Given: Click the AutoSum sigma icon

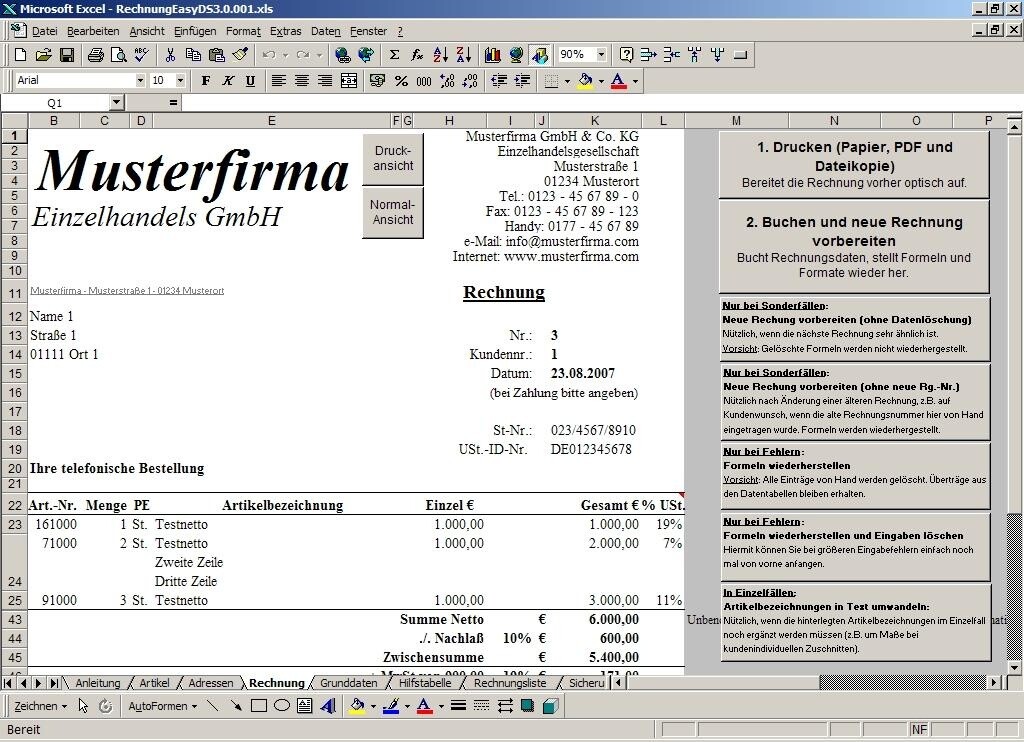Looking at the screenshot, I should pyautogui.click(x=394, y=55).
